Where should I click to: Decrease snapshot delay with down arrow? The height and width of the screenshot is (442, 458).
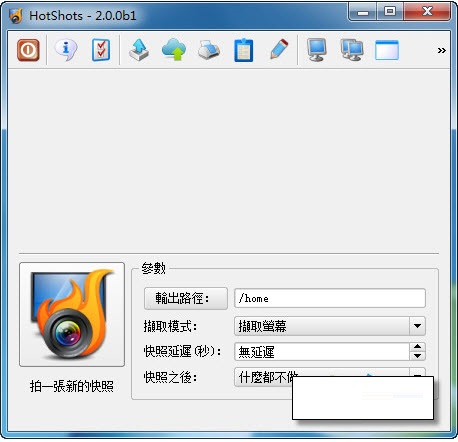[417, 356]
